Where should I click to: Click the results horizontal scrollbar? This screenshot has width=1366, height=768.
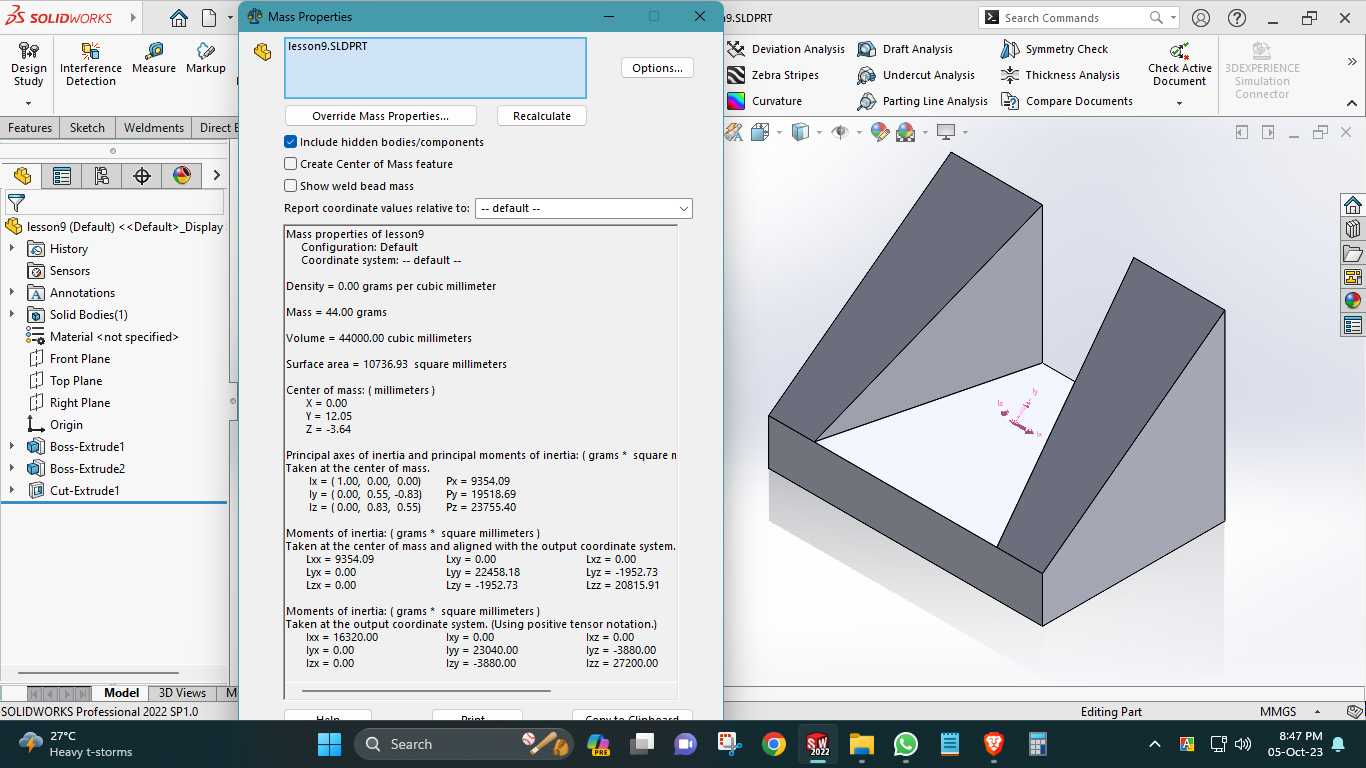pyautogui.click(x=426, y=690)
